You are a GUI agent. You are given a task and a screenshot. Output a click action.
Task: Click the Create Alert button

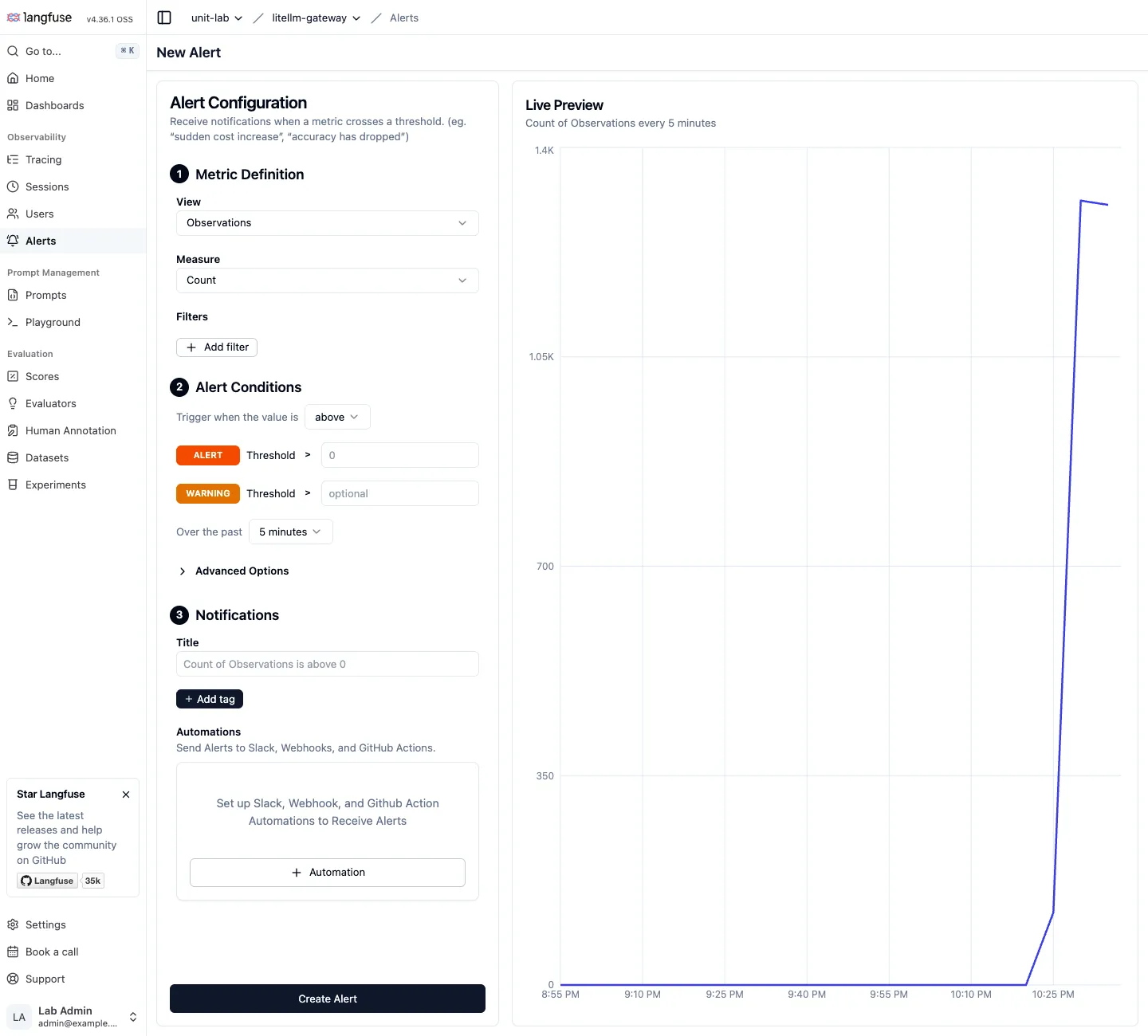328,999
